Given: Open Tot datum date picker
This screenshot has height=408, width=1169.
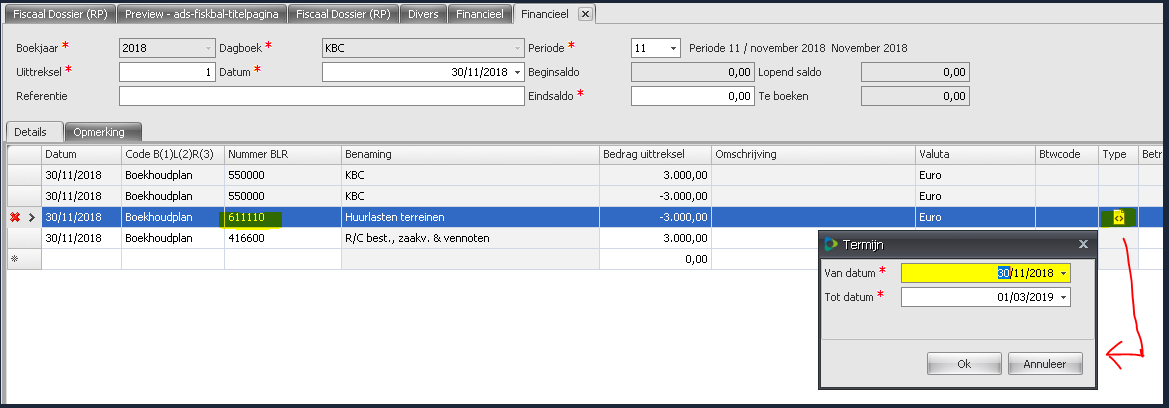Looking at the screenshot, I should [x=1063, y=297].
